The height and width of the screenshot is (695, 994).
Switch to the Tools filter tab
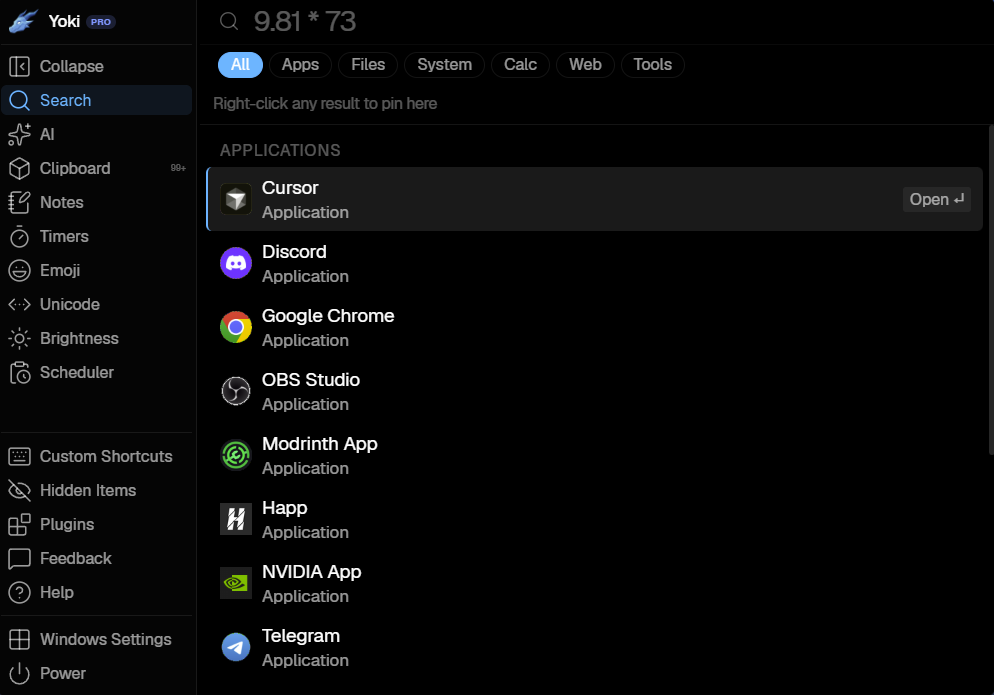click(652, 65)
